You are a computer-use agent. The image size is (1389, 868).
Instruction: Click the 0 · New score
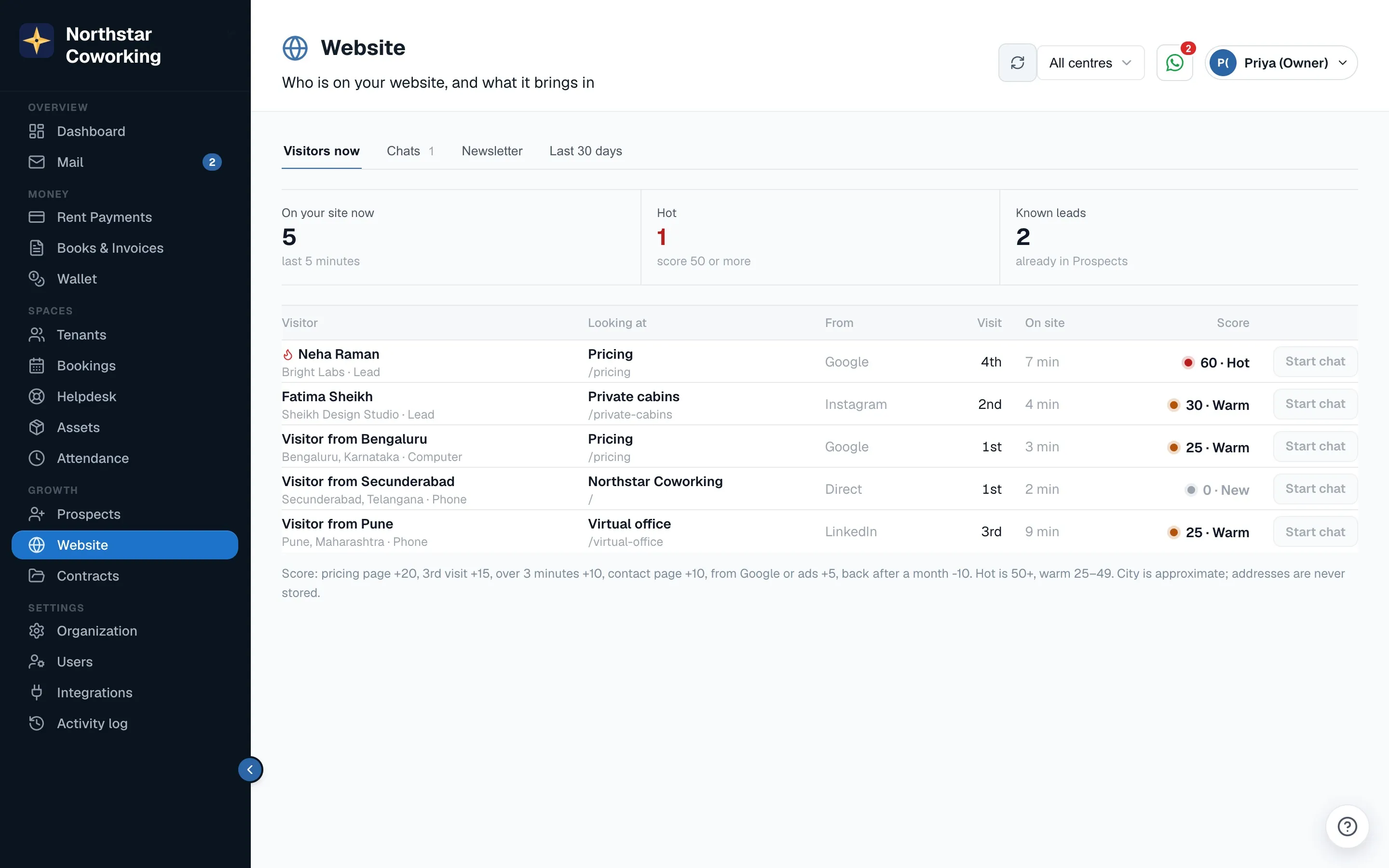(1218, 490)
